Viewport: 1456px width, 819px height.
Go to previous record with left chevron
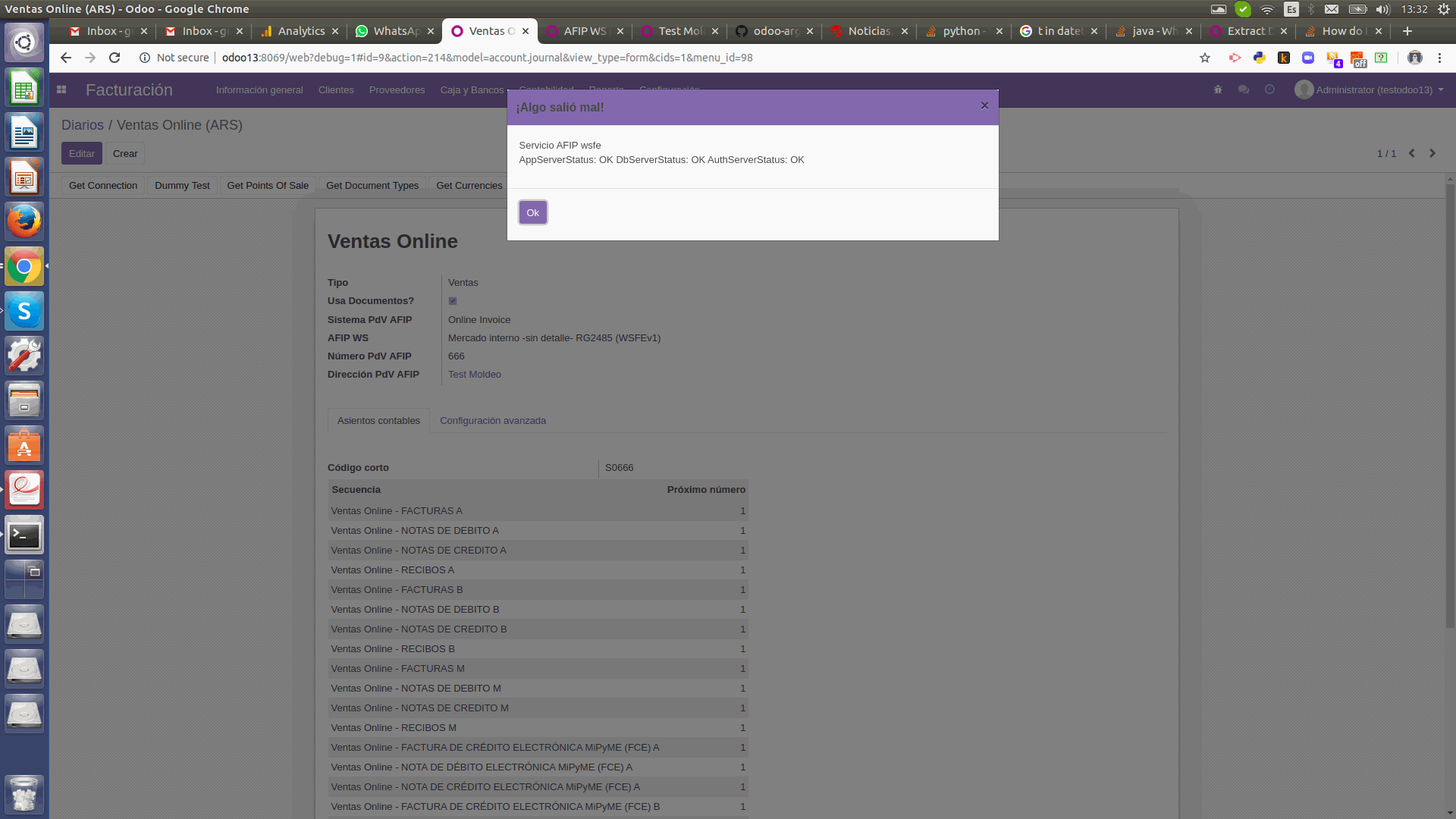(1412, 153)
